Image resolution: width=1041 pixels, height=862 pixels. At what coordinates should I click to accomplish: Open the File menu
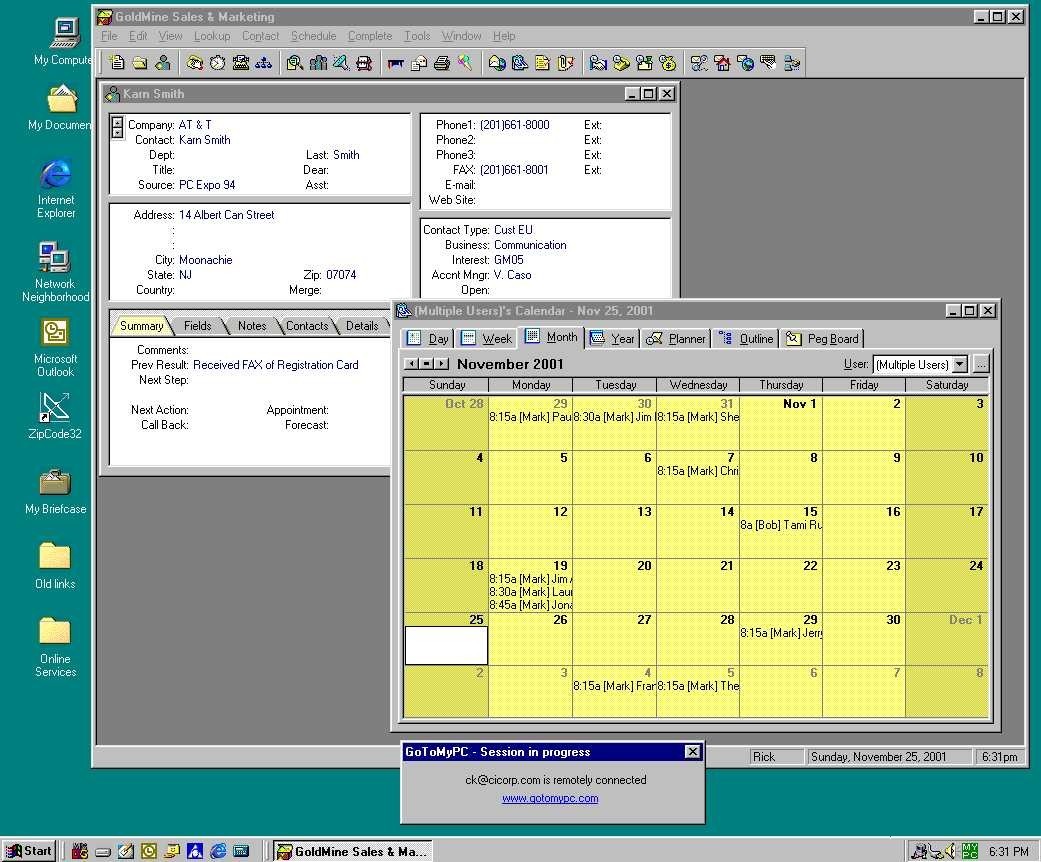click(x=109, y=36)
